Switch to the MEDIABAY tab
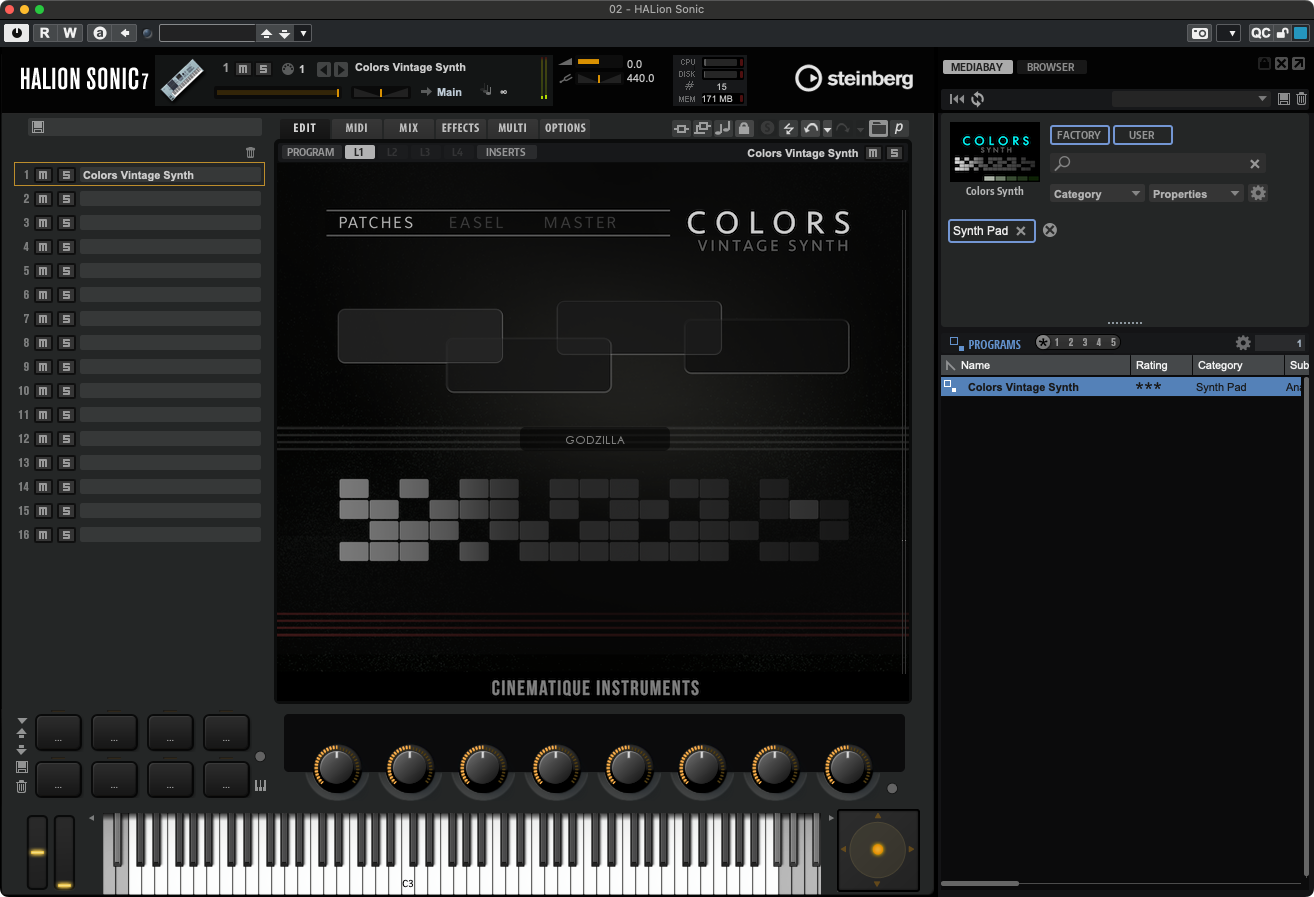This screenshot has width=1314, height=897. 978,67
